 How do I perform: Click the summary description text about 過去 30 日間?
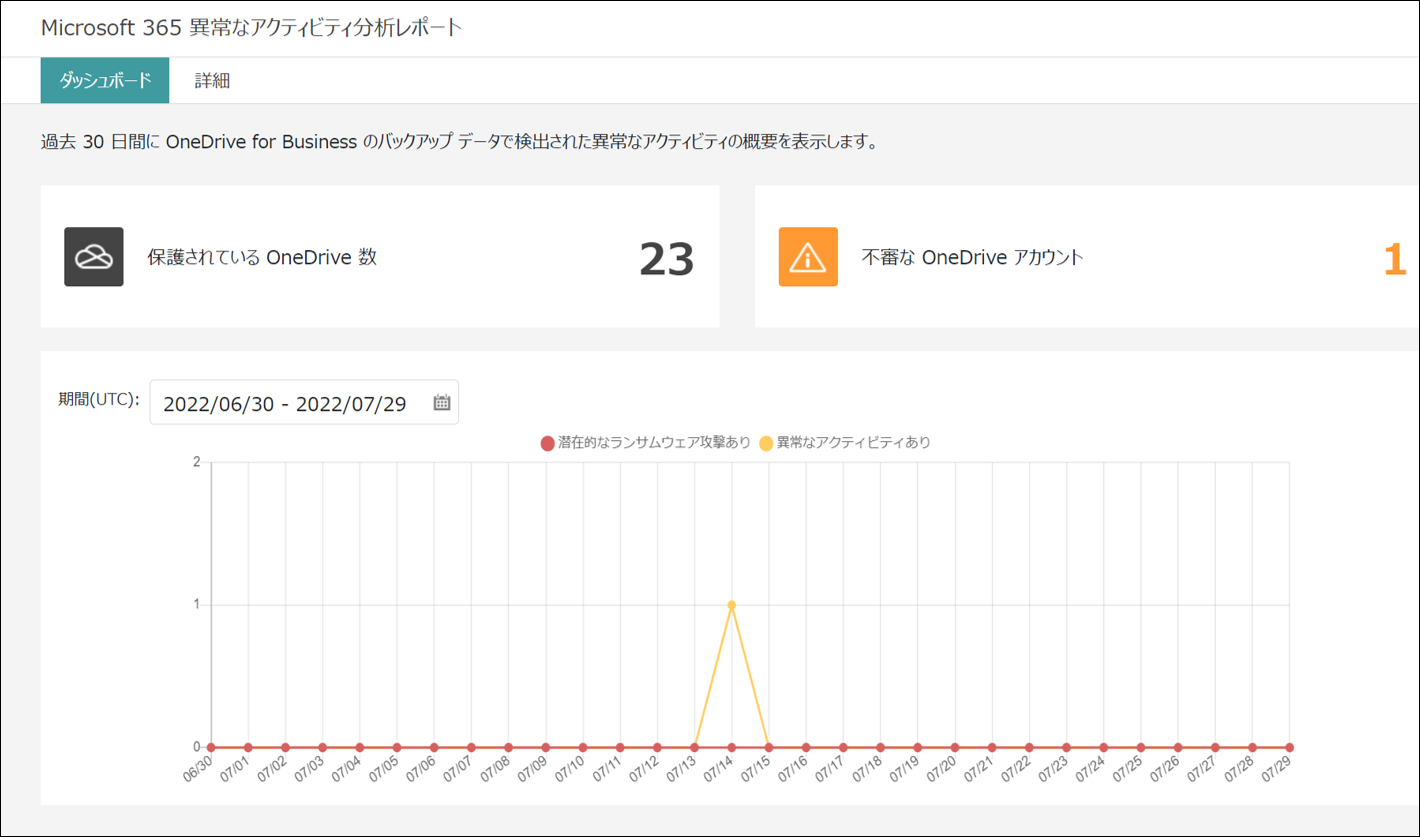459,142
